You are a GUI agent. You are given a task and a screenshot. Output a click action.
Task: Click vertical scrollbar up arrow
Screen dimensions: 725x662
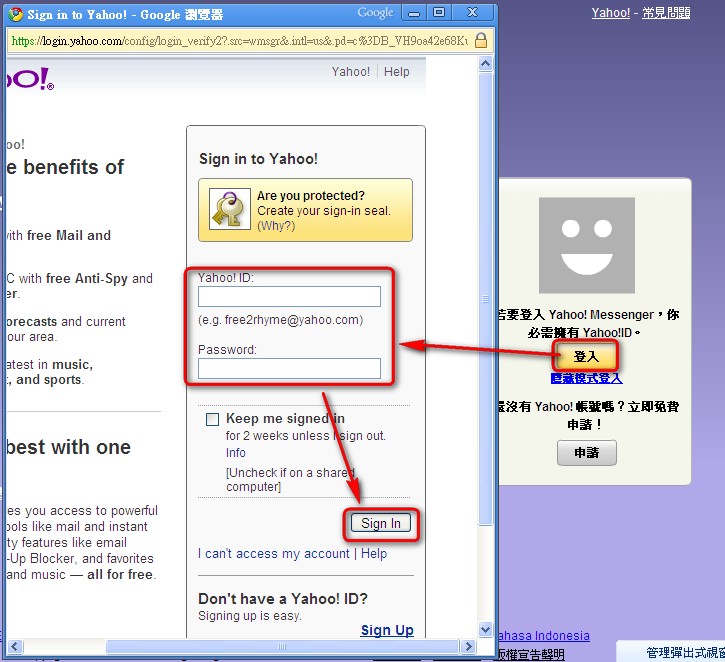485,63
